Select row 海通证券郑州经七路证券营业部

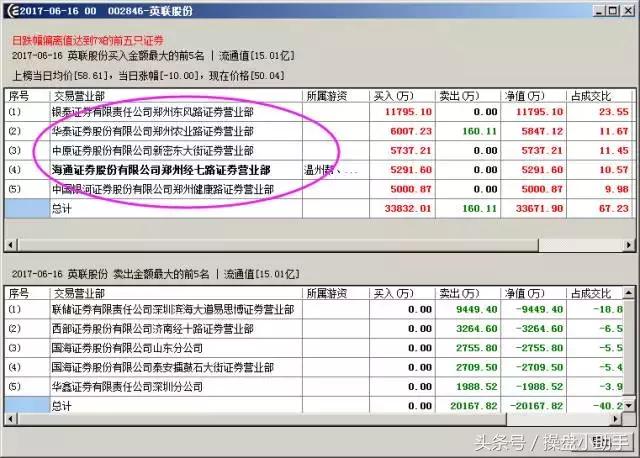click(319, 170)
